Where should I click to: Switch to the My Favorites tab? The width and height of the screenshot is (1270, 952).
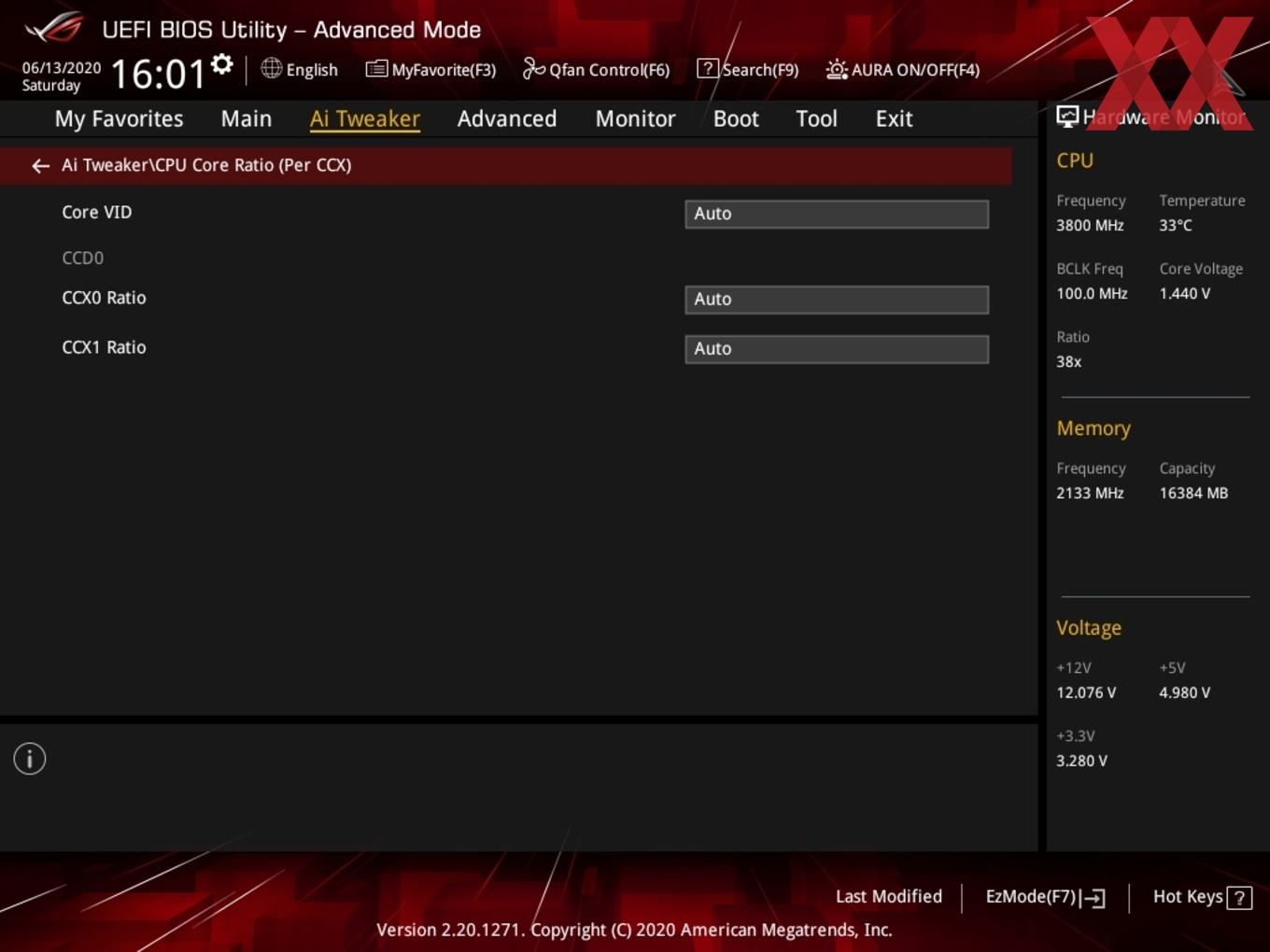click(x=119, y=119)
